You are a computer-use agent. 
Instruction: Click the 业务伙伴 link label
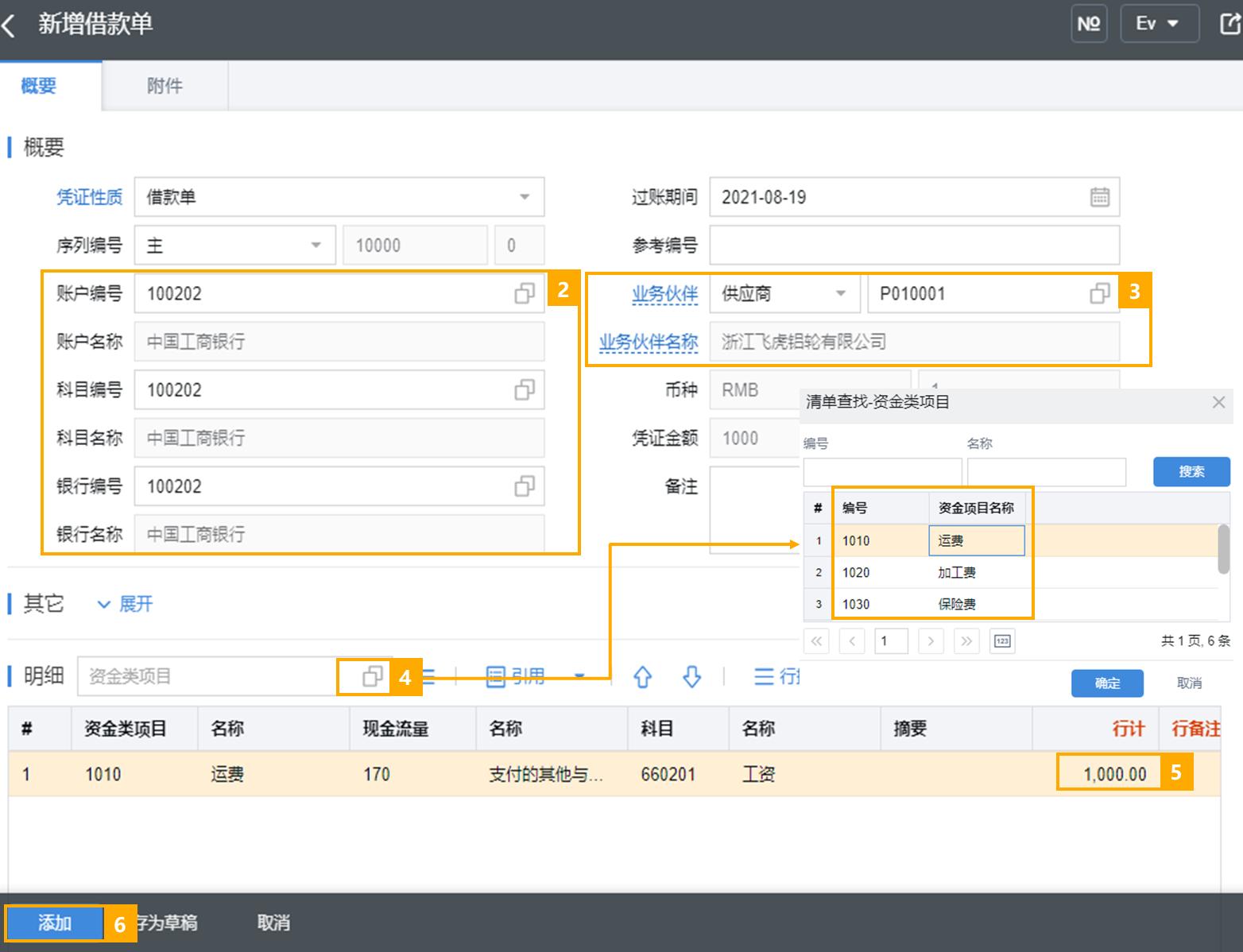coord(664,294)
